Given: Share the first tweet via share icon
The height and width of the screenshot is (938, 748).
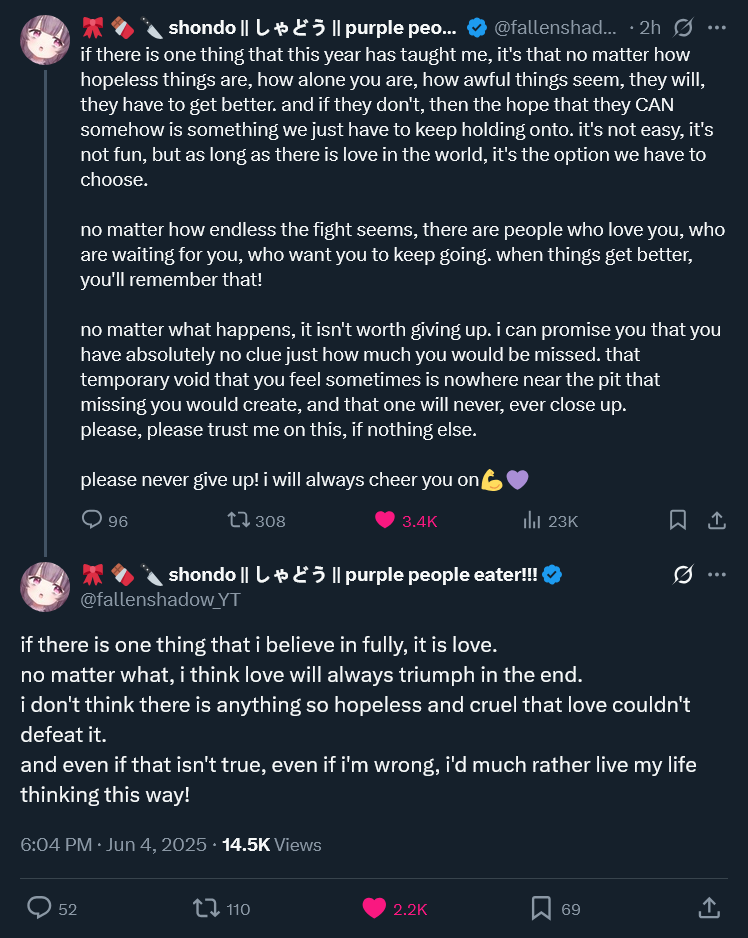Looking at the screenshot, I should pyautogui.click(x=716, y=520).
